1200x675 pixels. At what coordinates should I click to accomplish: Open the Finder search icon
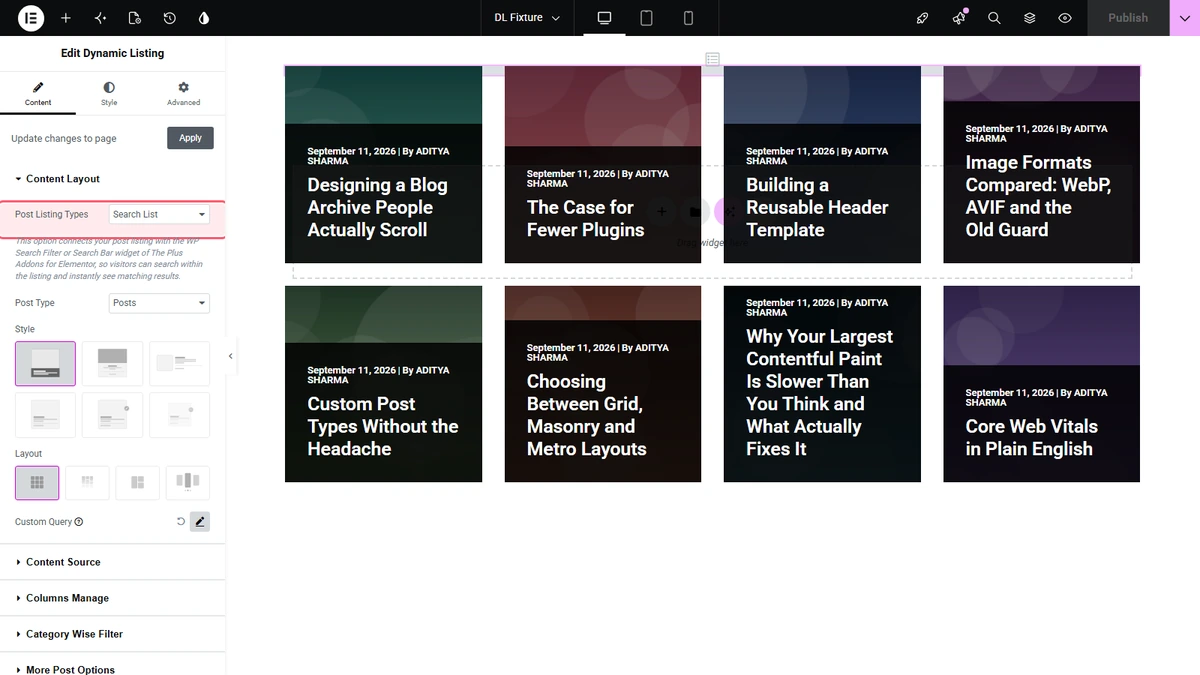pos(994,18)
